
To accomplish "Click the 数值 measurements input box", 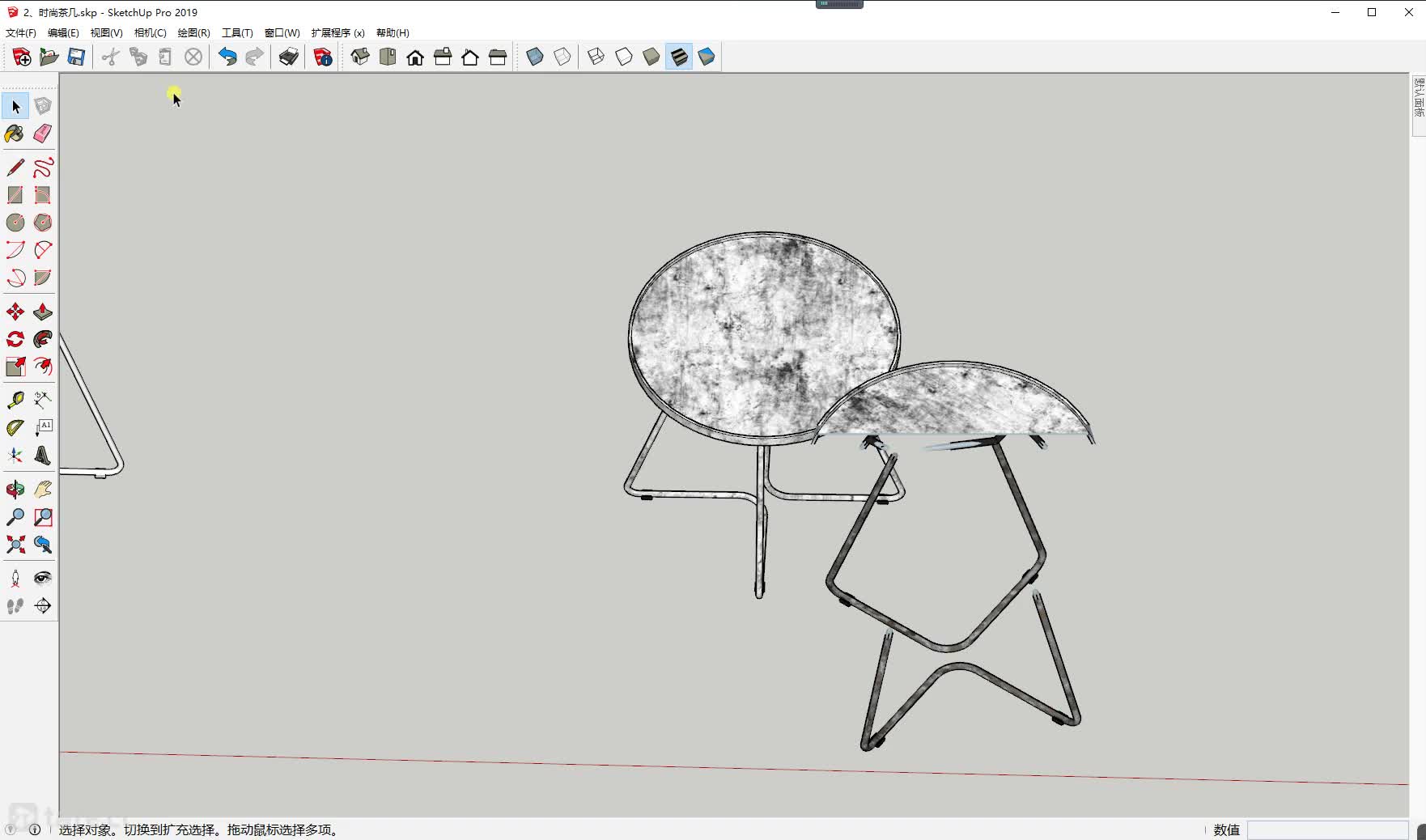I will click(x=1327, y=830).
